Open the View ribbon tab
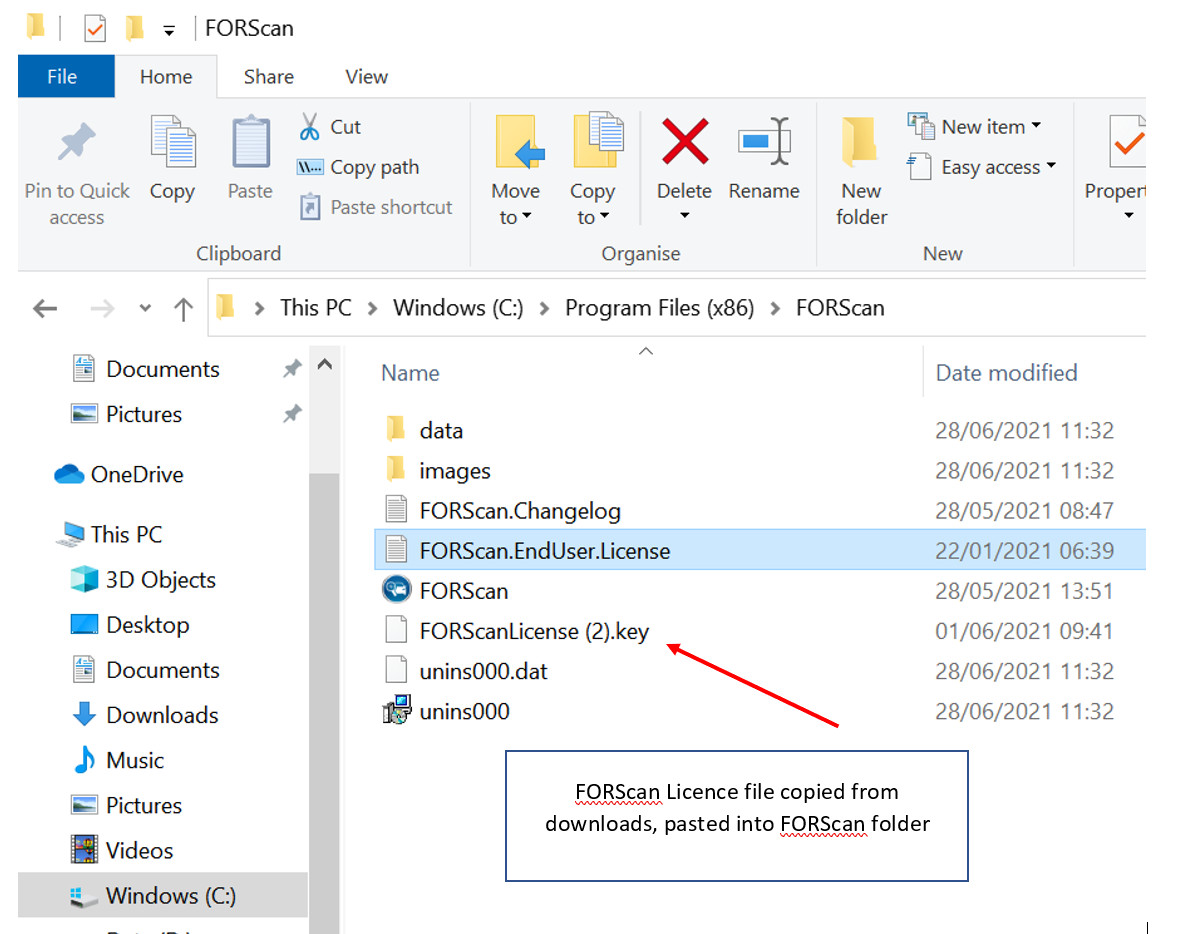The width and height of the screenshot is (1179, 934). point(366,77)
